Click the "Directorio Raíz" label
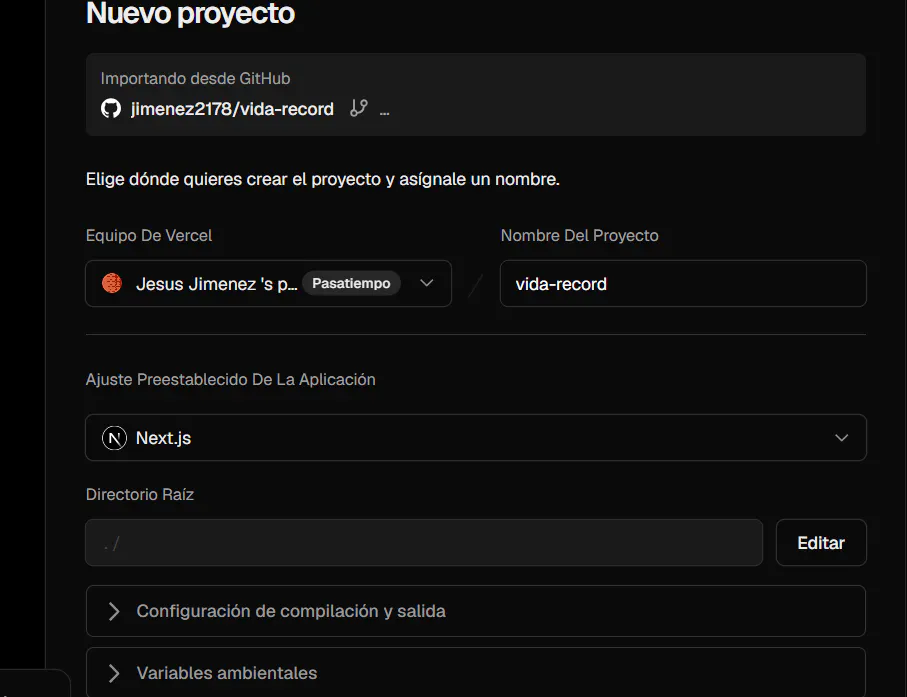The width and height of the screenshot is (907, 697). 140,495
